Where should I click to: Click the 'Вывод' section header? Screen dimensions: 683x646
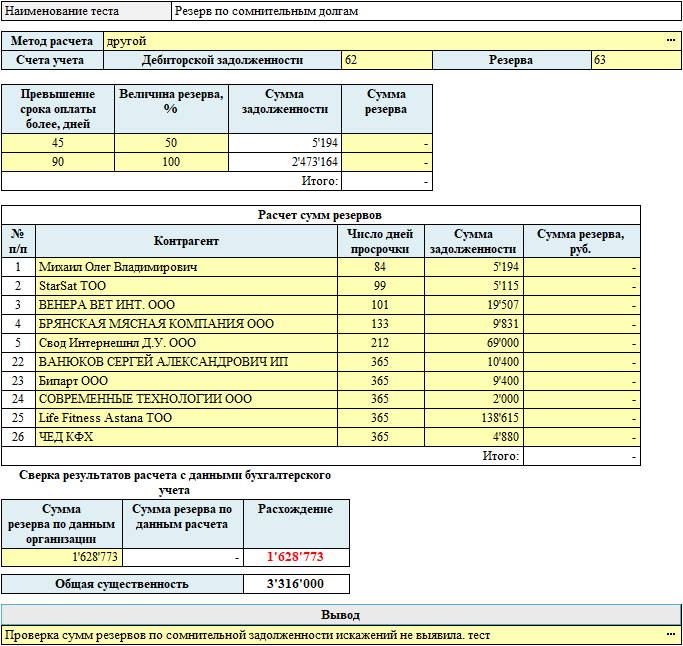[x=341, y=615]
